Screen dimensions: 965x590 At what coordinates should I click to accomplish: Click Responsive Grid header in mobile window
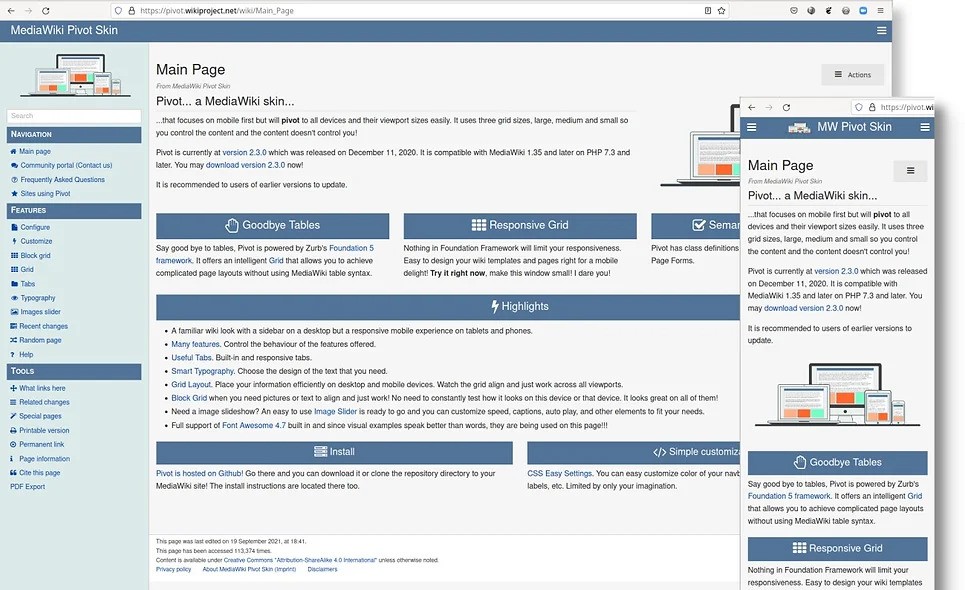click(838, 549)
